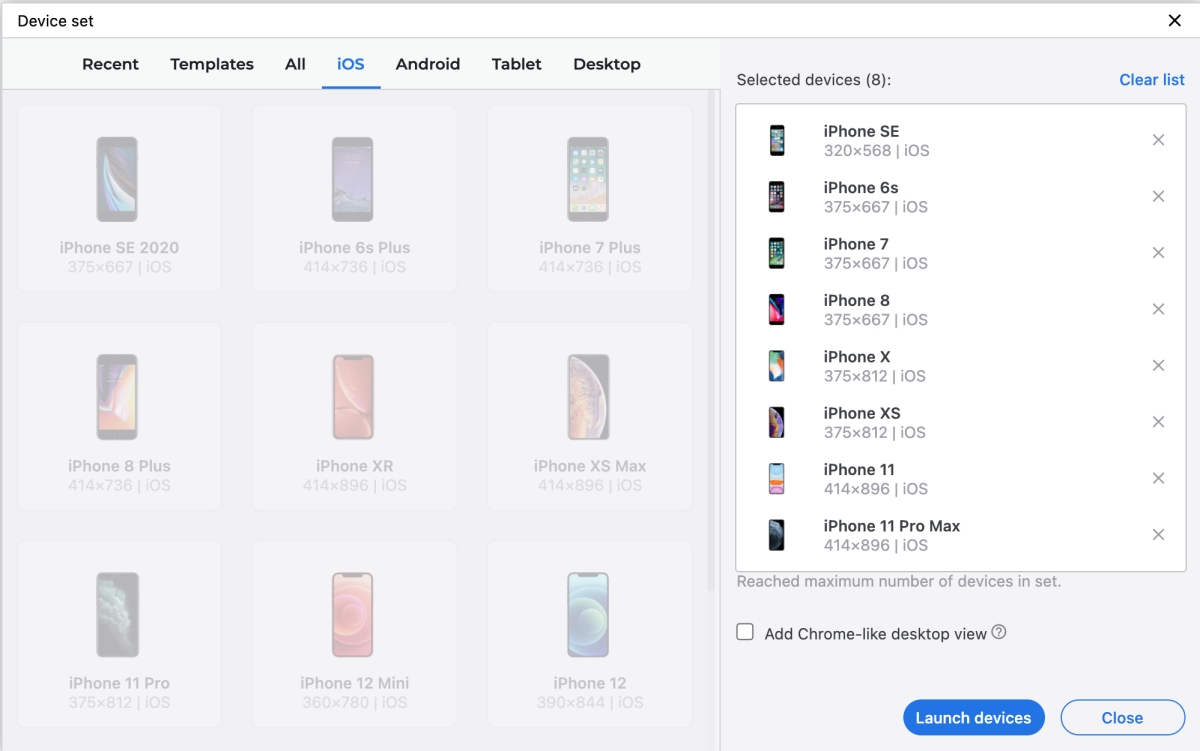Select the iPhone 7 Plus device card
The height and width of the screenshot is (751, 1200).
[589, 198]
